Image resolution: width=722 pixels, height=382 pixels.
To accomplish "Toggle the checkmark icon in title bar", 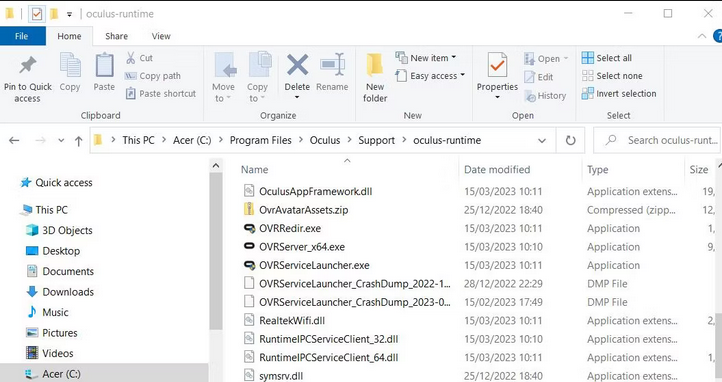I will [x=37, y=14].
